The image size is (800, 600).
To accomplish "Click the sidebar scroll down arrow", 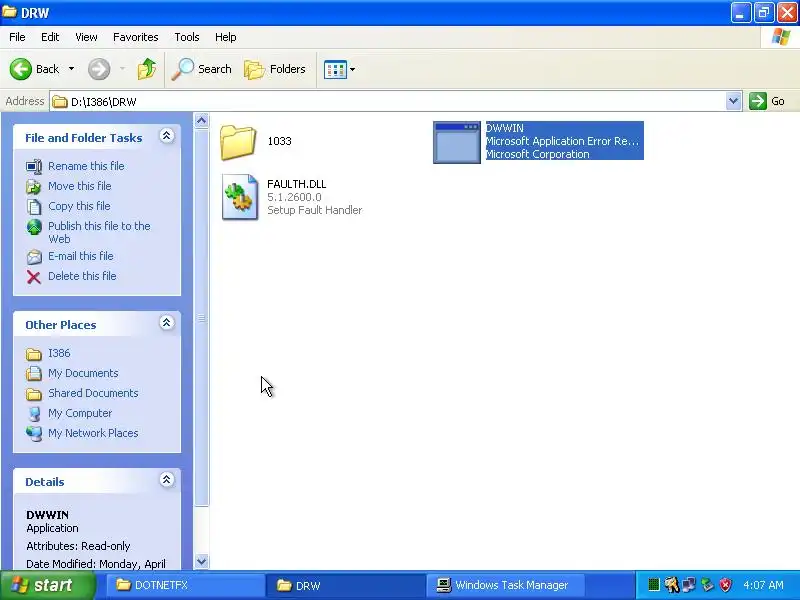I will [202, 561].
